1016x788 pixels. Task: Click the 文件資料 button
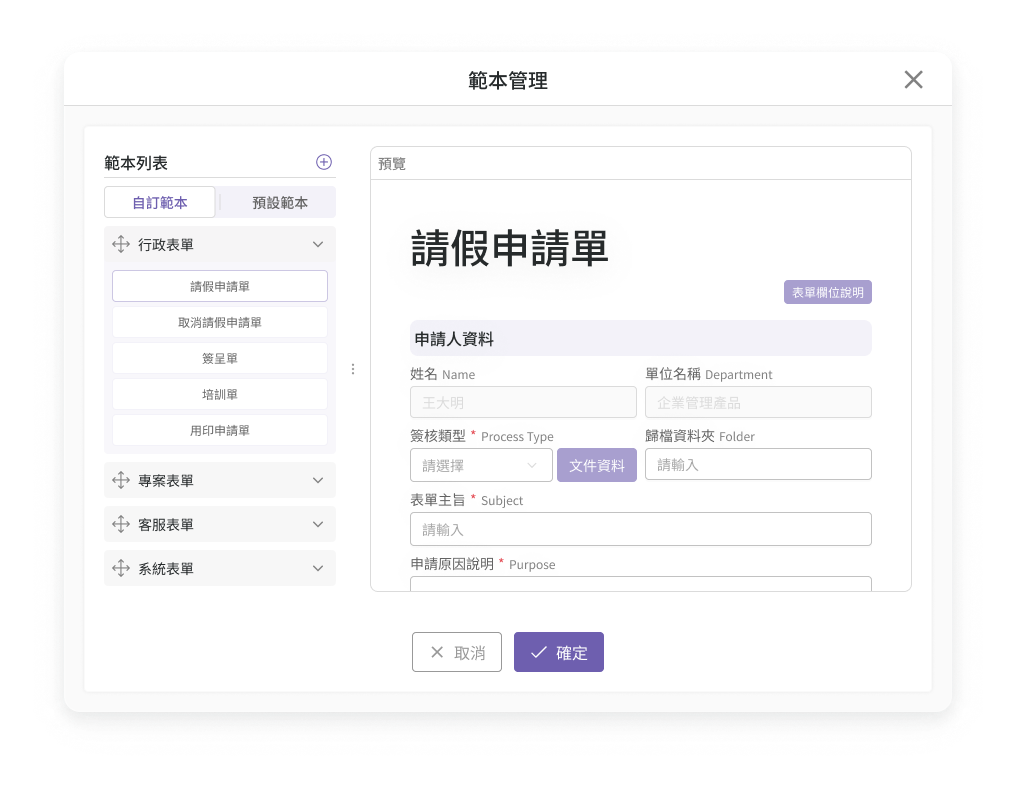[597, 465]
